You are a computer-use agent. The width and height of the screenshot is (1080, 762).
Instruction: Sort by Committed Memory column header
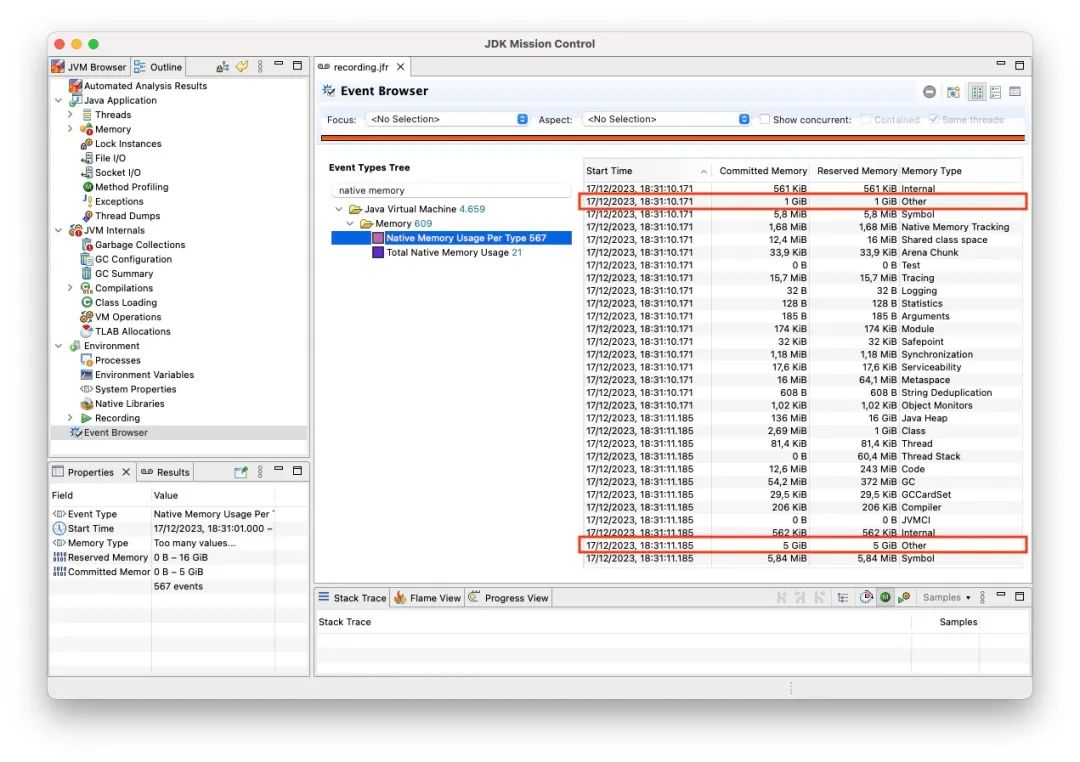[762, 171]
